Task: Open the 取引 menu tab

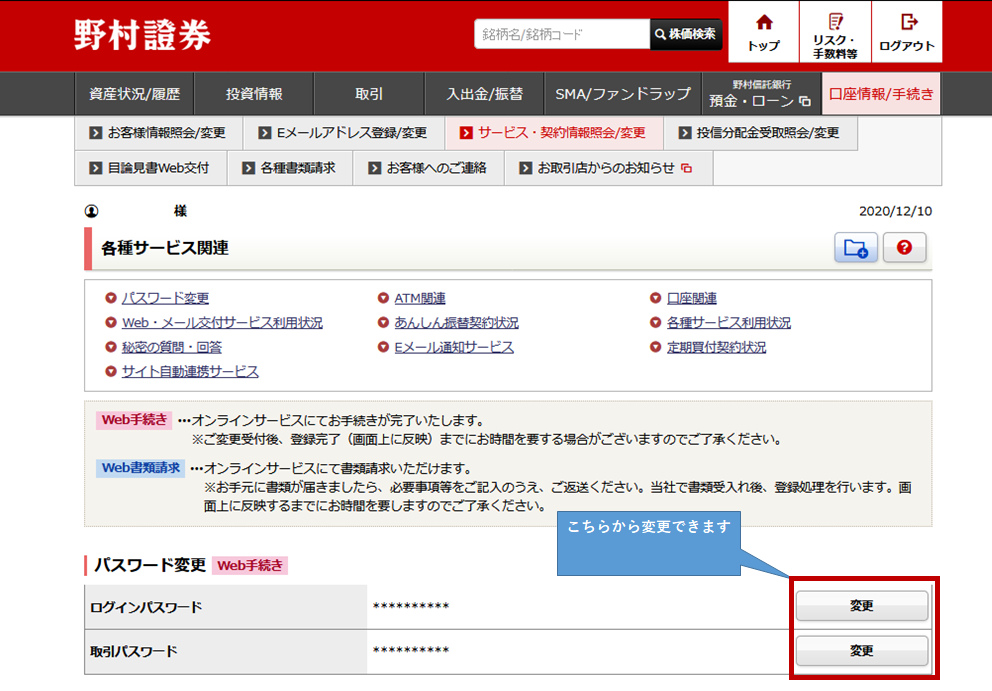Action: (x=369, y=94)
